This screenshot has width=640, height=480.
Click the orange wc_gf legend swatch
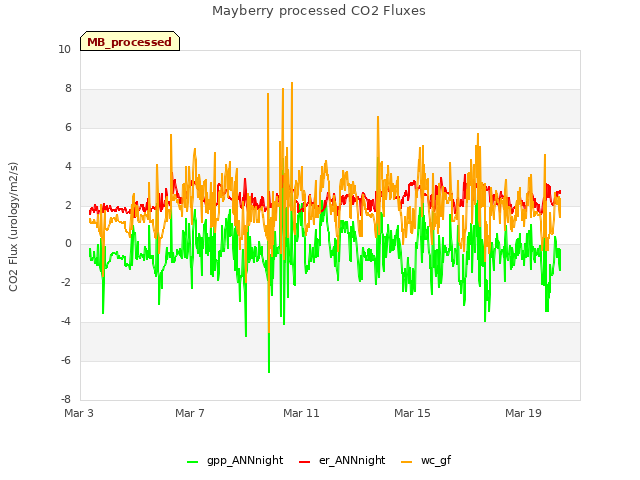click(407, 462)
